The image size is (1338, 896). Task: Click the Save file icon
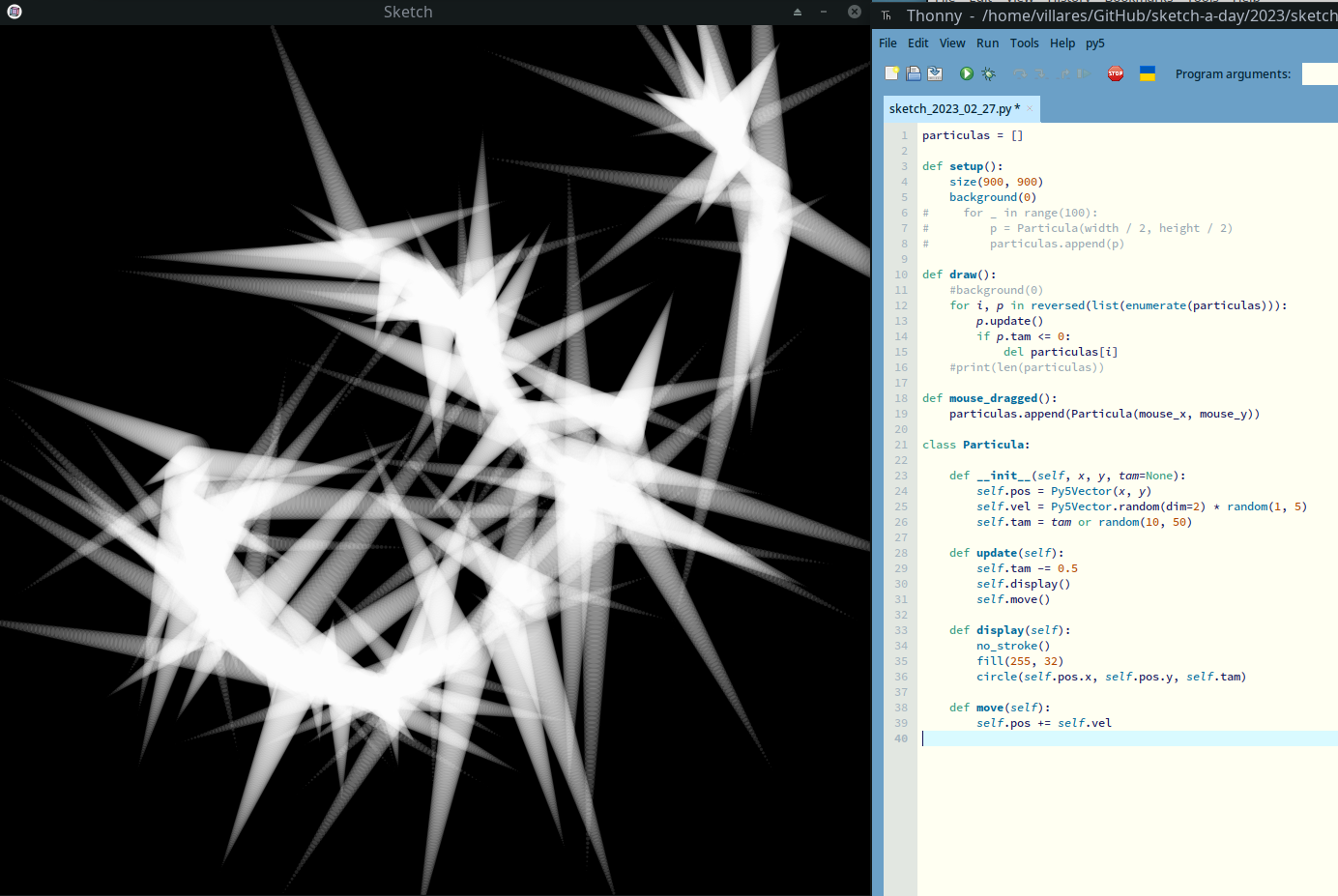[935, 73]
